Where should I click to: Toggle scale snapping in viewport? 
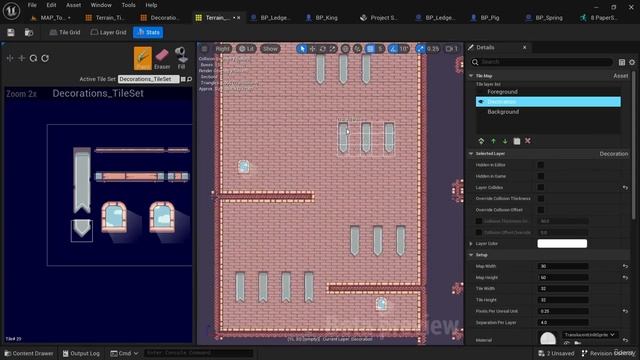coord(420,49)
